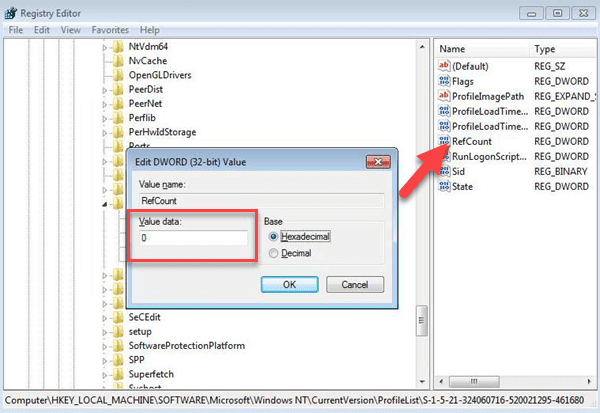Screen dimensions: 600x413
Task: Select the Flags value name
Action: [x=463, y=81]
